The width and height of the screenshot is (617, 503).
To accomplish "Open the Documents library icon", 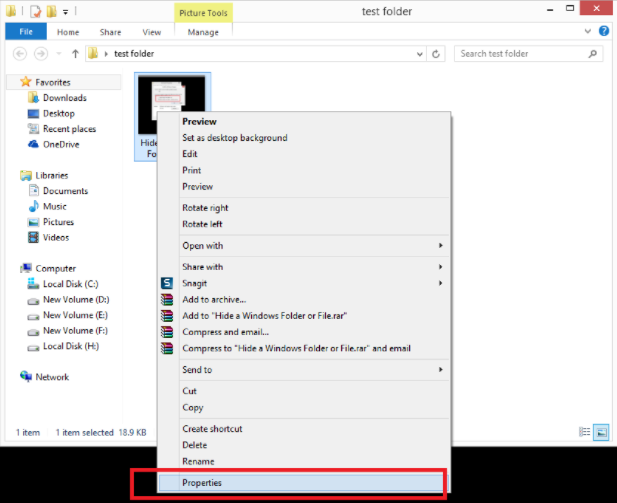I will tap(34, 191).
